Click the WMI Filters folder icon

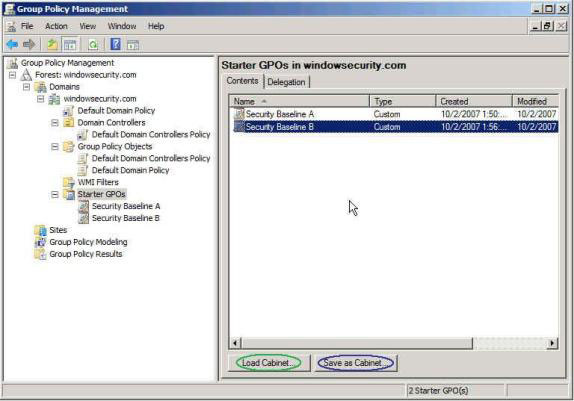(68, 182)
